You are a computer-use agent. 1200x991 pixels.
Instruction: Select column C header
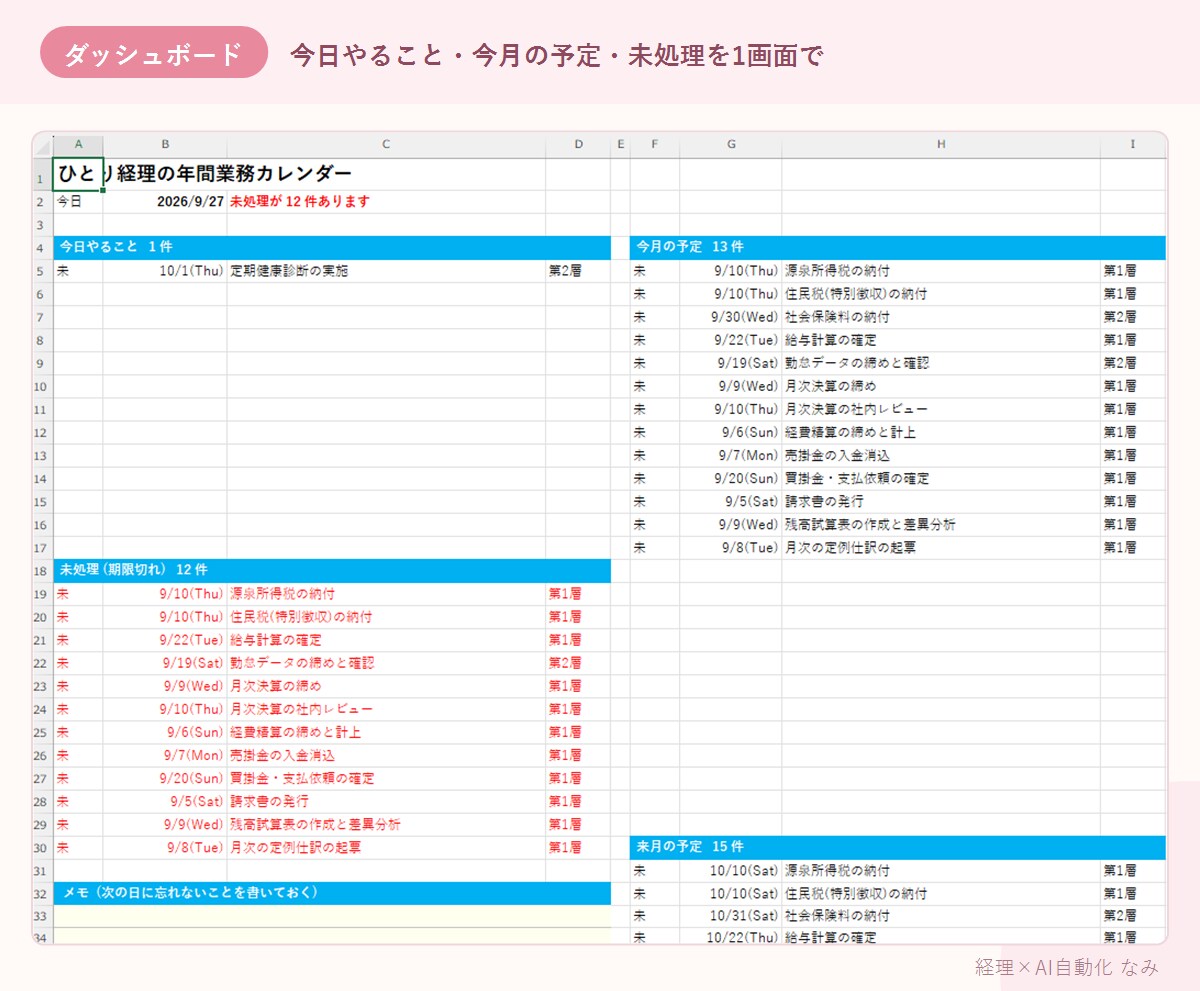point(386,145)
